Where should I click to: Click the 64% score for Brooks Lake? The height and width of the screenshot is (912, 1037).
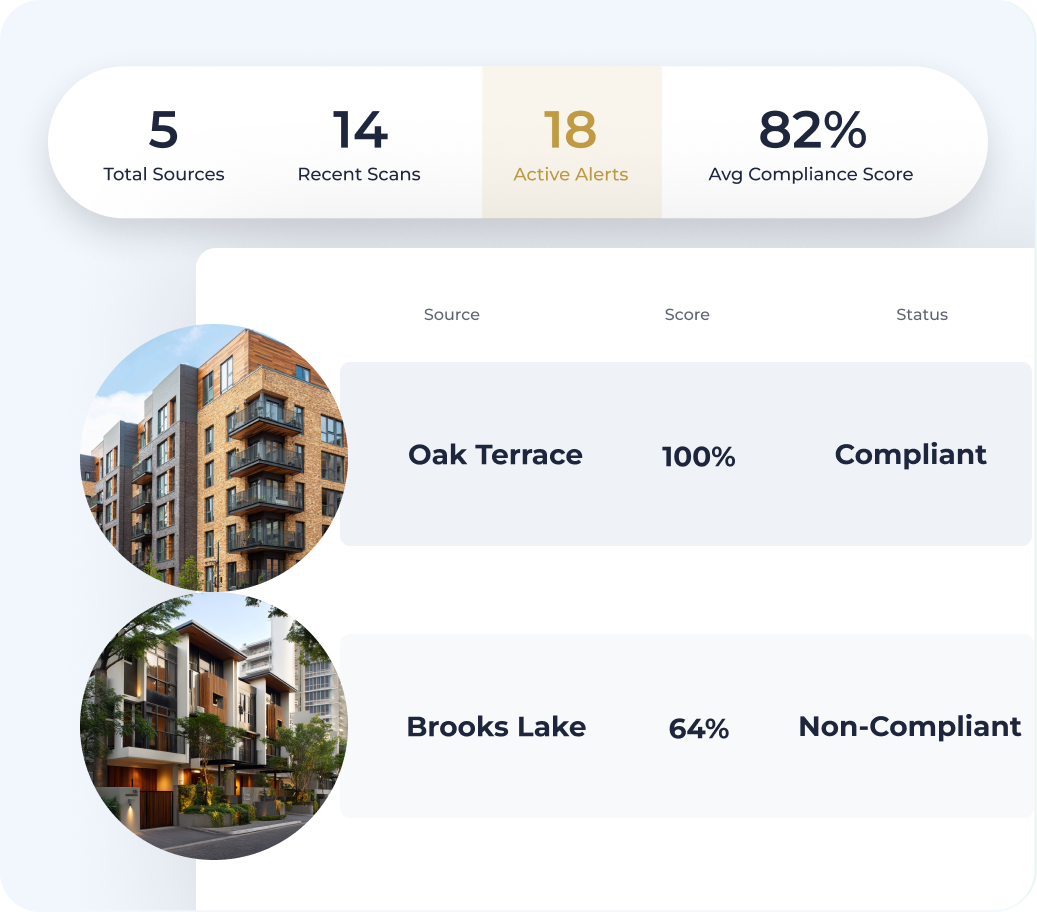(x=698, y=728)
